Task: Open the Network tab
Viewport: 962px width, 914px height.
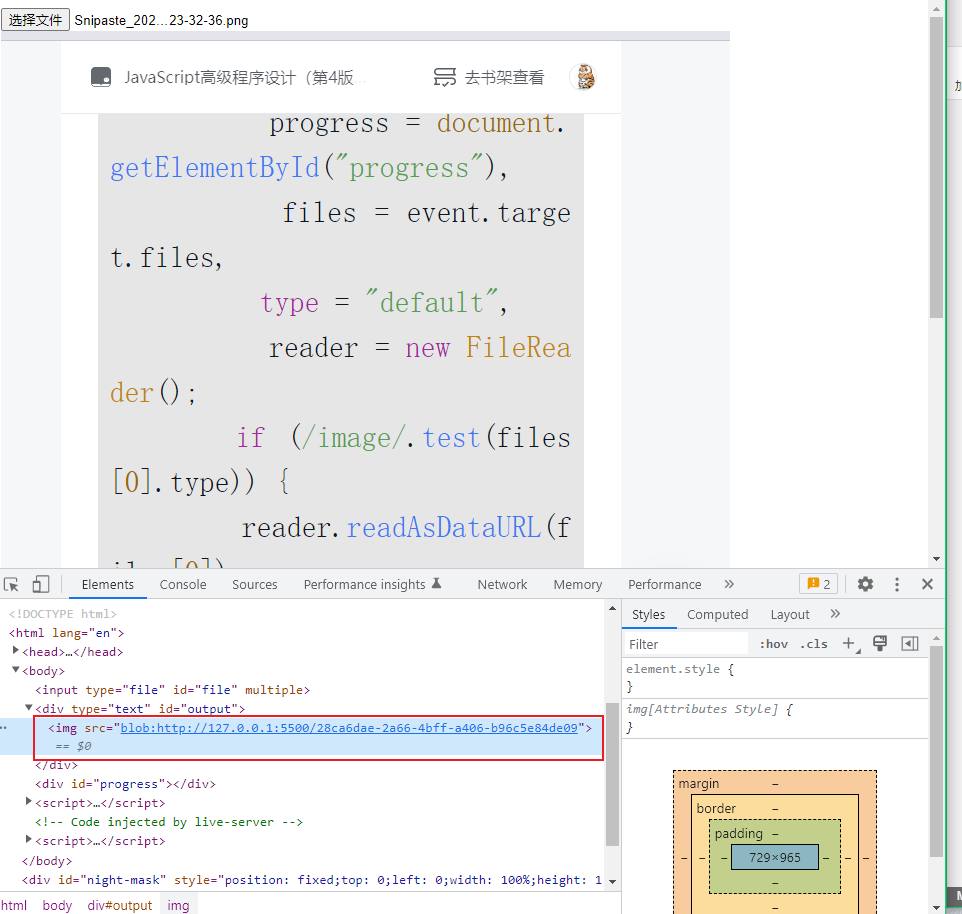Action: point(502,585)
